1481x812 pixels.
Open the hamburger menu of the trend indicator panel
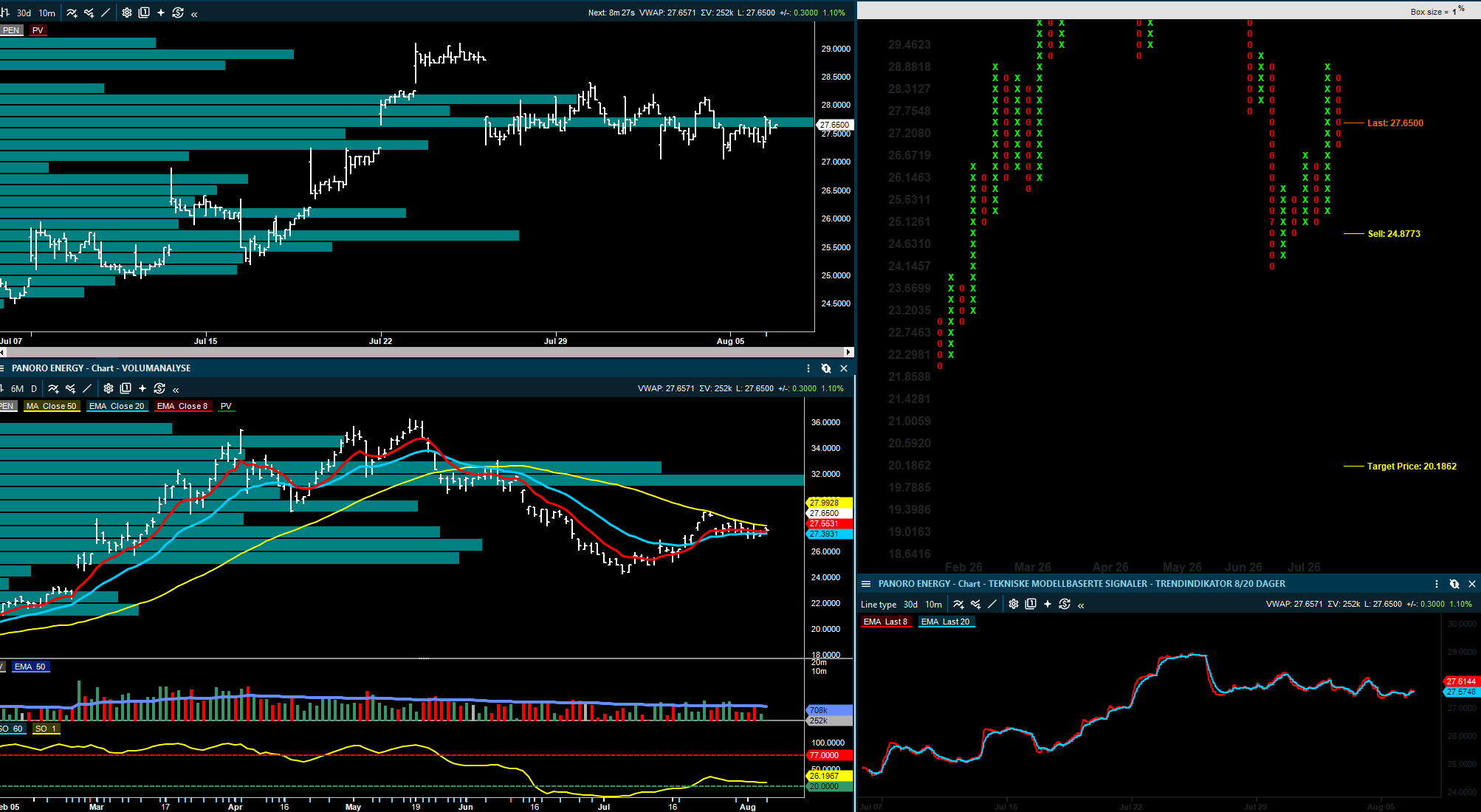tap(866, 584)
